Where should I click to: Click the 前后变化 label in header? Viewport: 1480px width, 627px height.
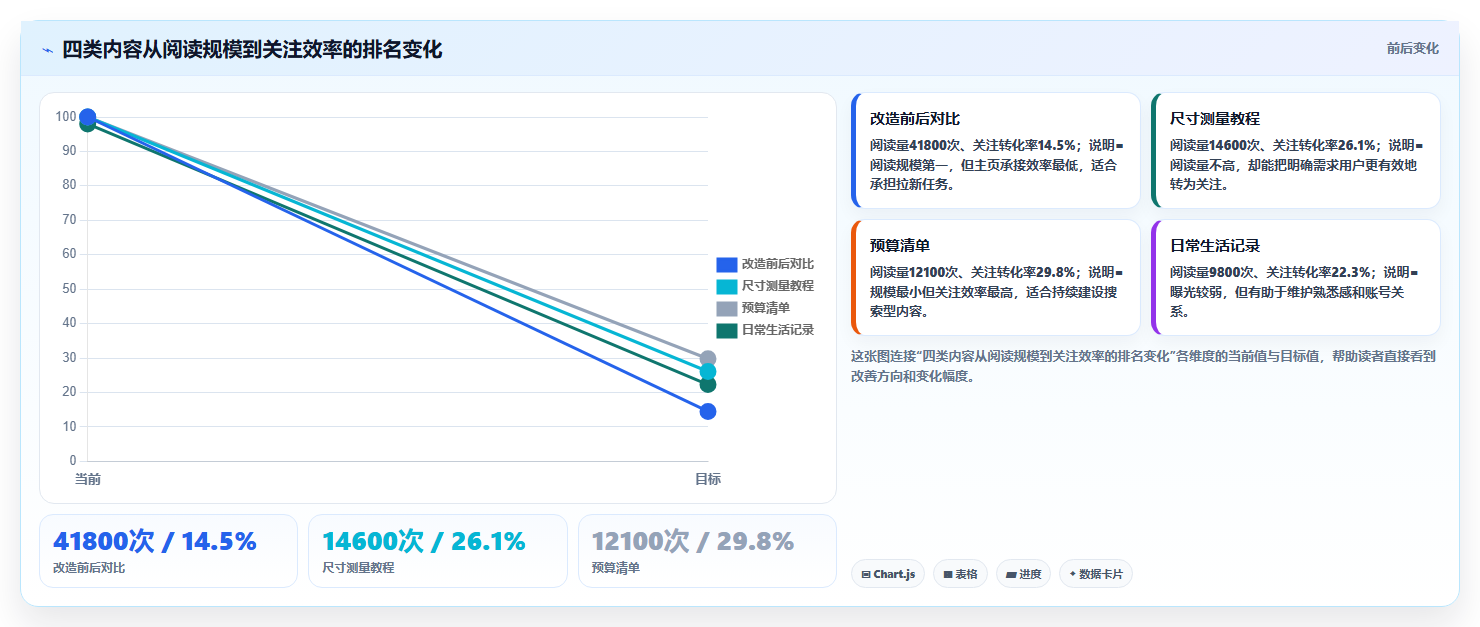[1412, 48]
